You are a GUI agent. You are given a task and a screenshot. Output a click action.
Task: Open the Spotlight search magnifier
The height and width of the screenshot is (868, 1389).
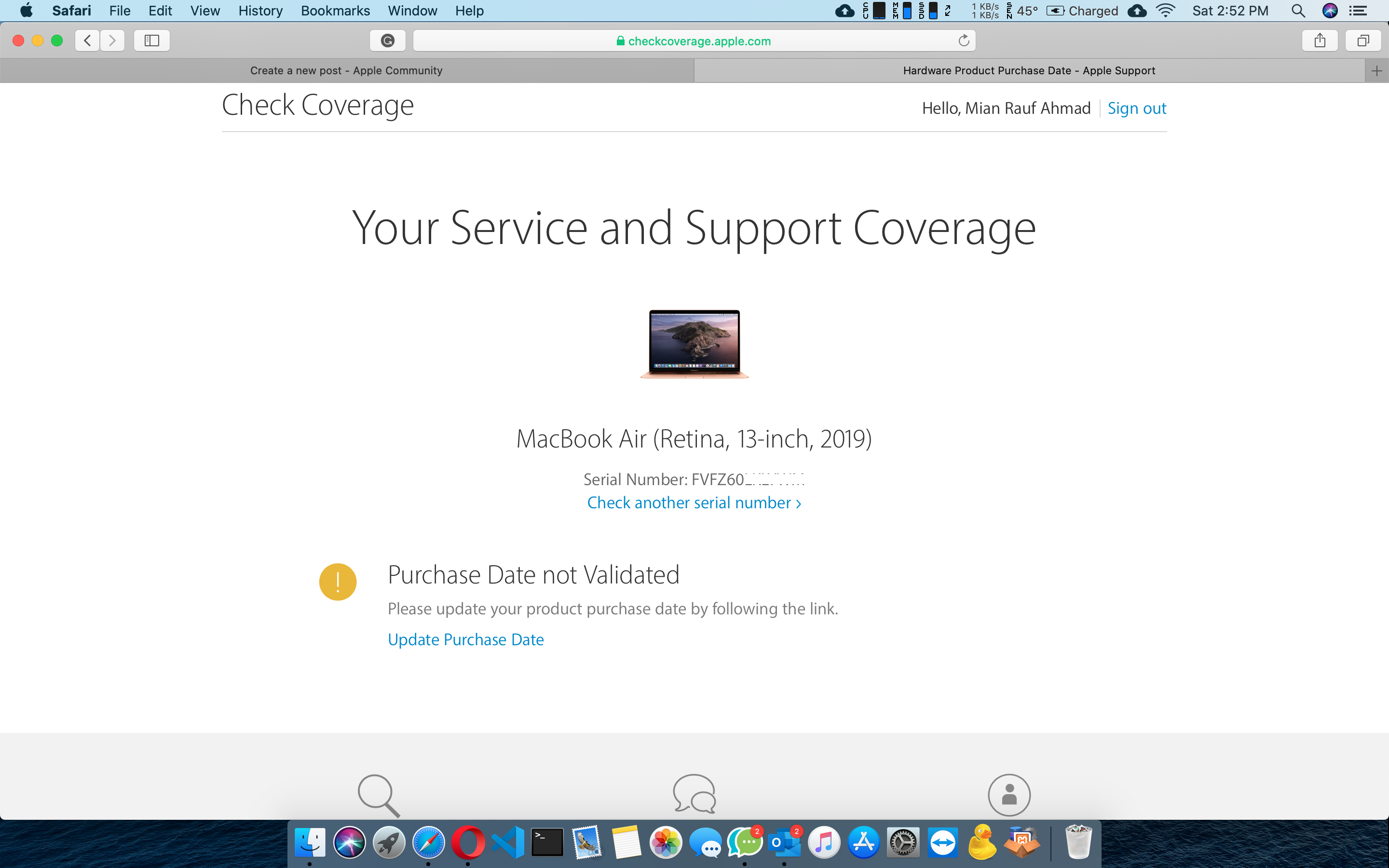point(1298,11)
